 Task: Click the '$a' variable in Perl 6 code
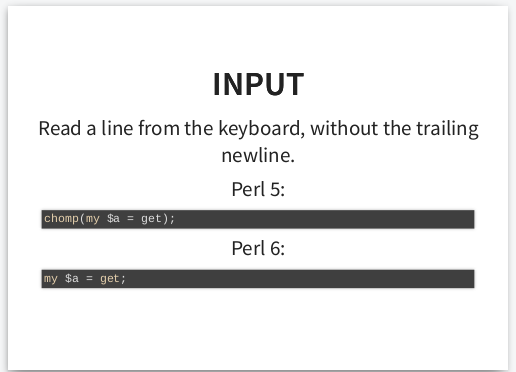tap(72, 278)
